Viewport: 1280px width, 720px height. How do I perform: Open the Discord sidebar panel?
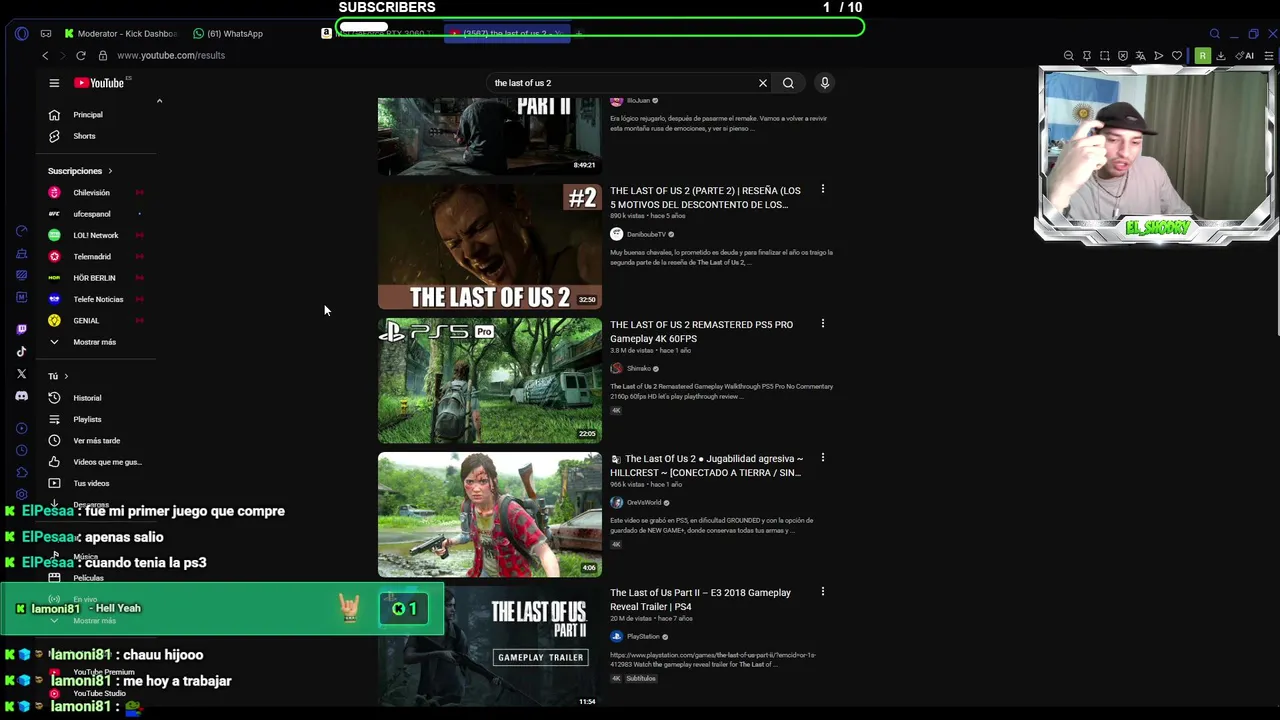[21, 396]
